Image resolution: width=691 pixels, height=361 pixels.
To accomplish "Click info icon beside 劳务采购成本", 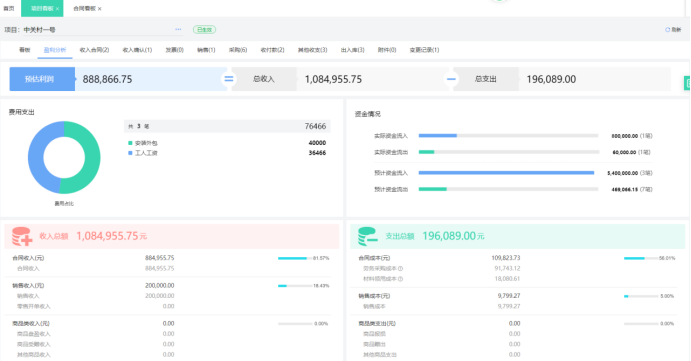I will click(401, 268).
